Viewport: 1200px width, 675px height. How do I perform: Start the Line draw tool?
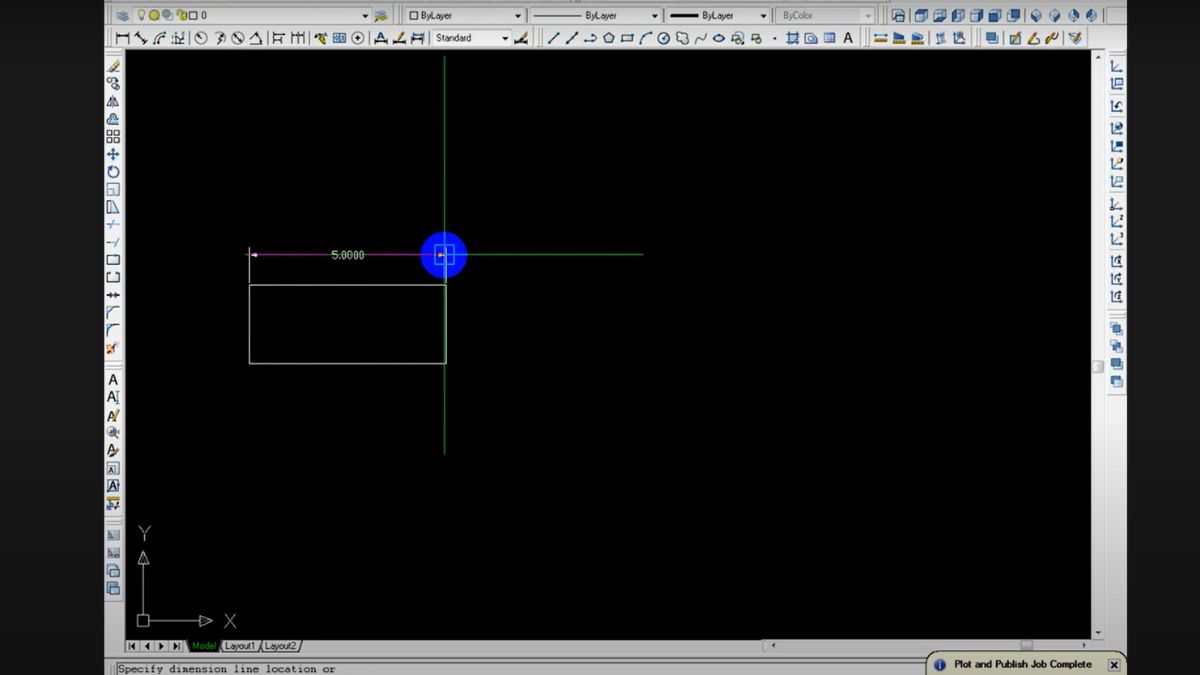click(x=553, y=38)
